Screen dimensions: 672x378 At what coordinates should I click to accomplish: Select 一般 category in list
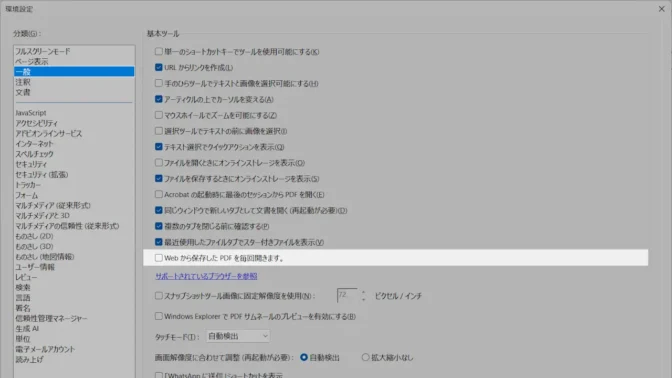pos(74,72)
